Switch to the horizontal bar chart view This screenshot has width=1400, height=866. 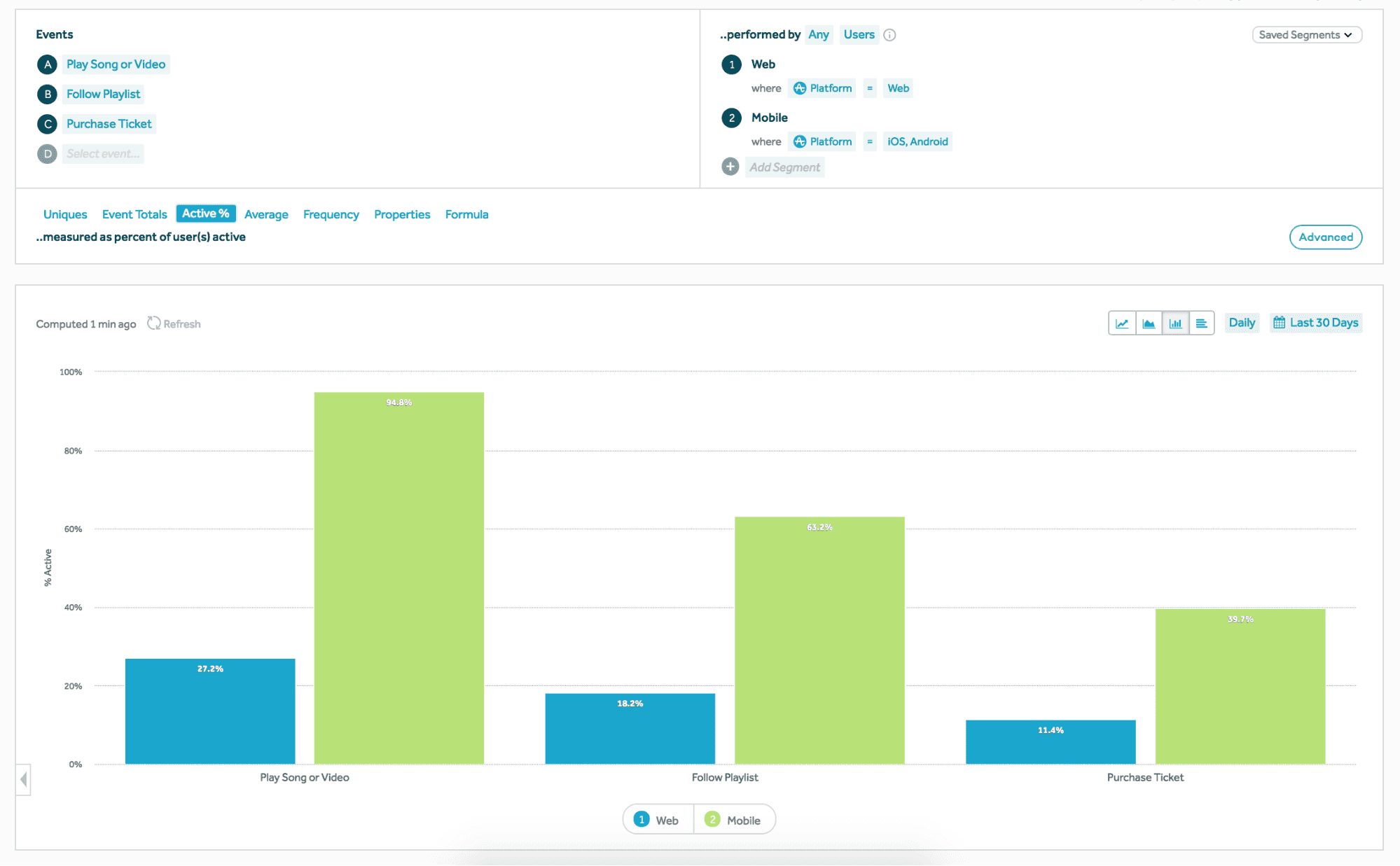[1202, 323]
